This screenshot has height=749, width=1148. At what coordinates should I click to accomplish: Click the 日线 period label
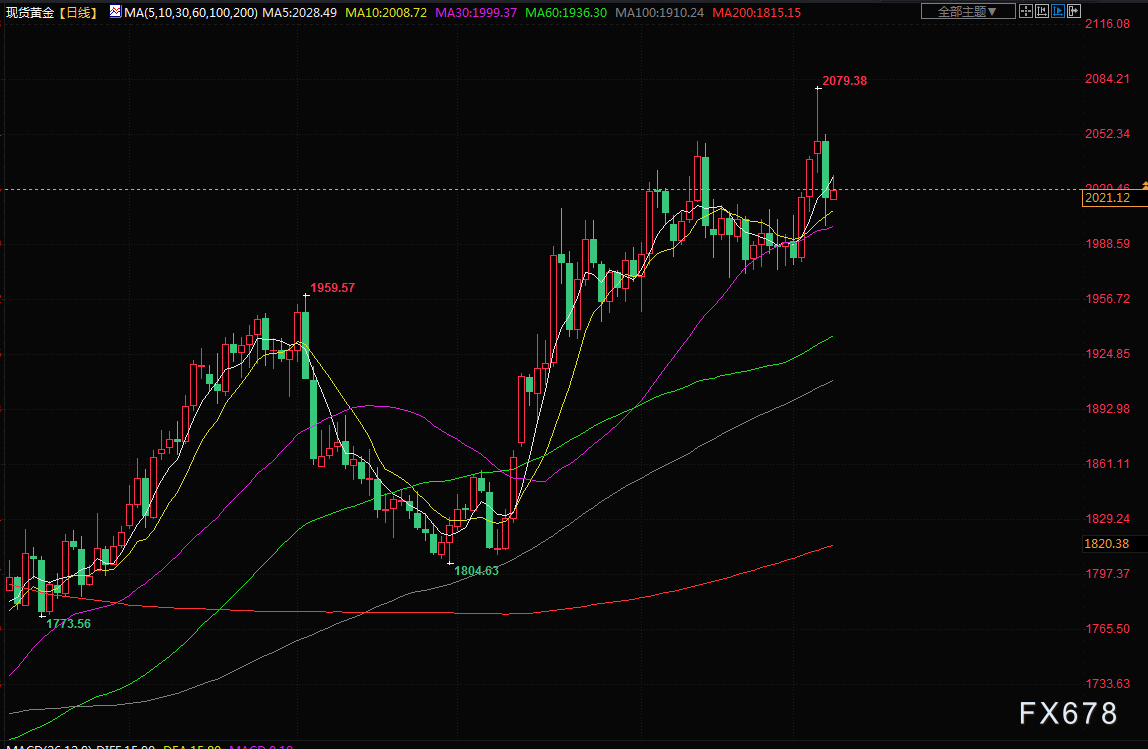80,12
